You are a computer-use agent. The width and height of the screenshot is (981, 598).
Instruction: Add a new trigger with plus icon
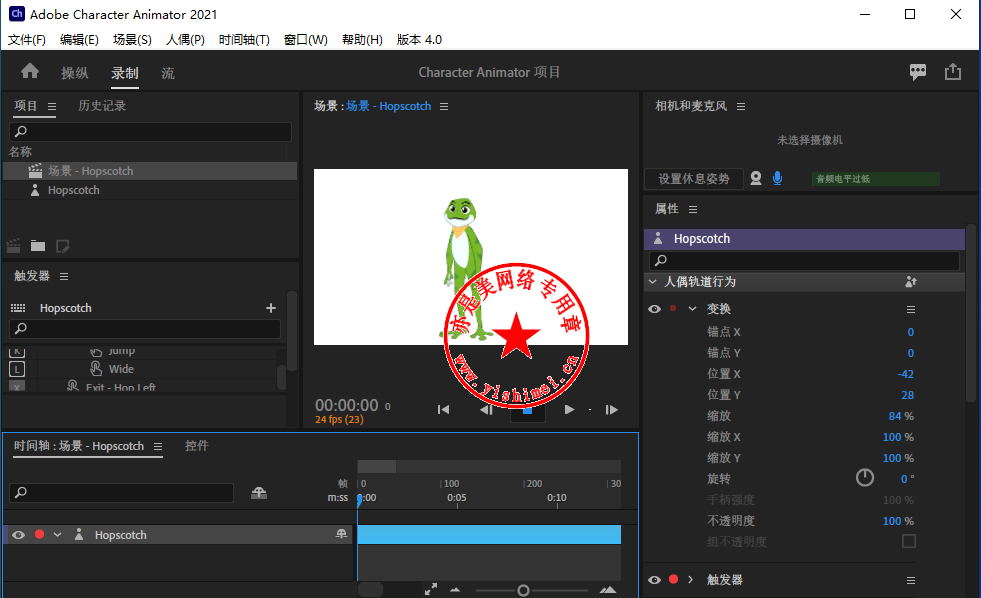271,308
